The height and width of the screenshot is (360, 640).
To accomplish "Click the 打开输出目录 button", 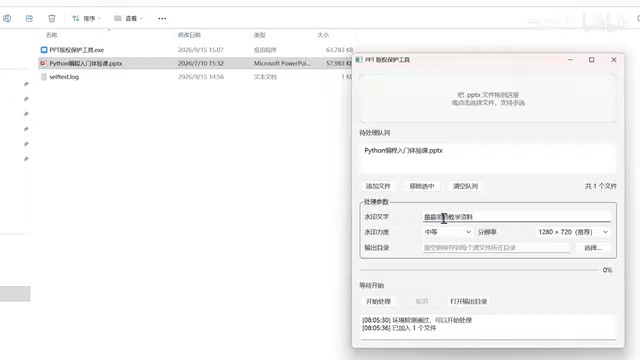I will pyautogui.click(x=469, y=302).
